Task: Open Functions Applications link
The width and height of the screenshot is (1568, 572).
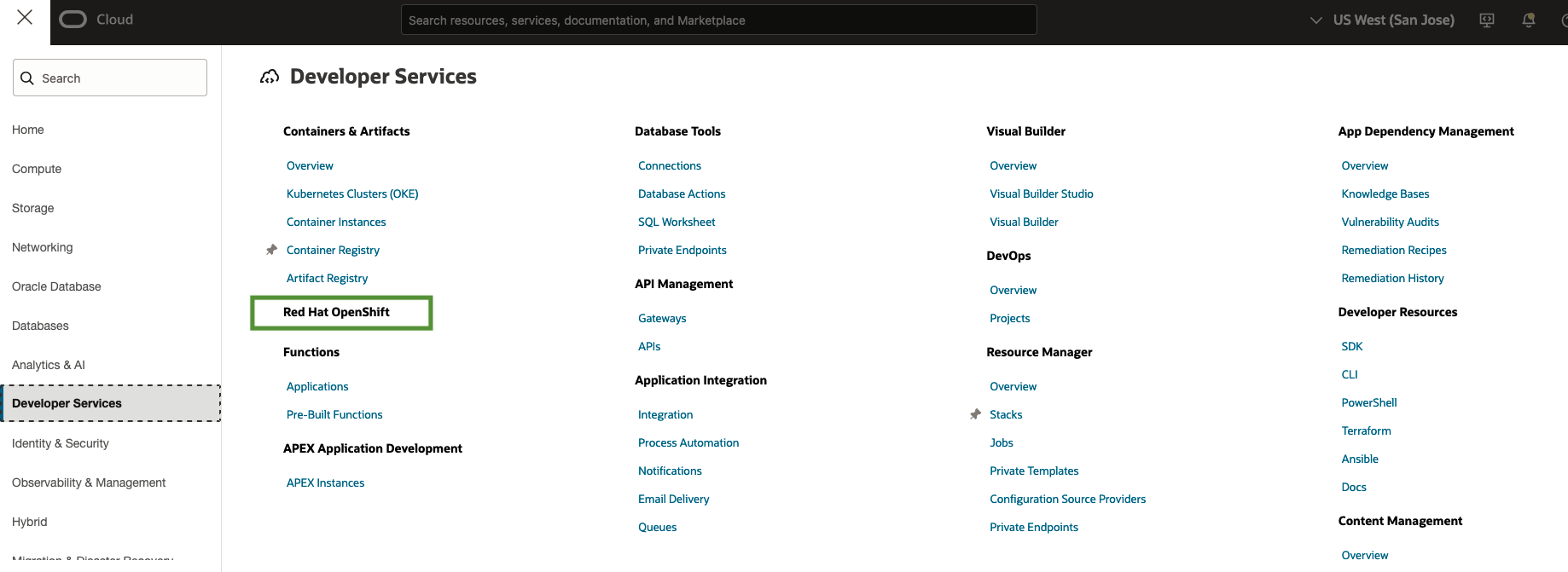Action: point(317,386)
